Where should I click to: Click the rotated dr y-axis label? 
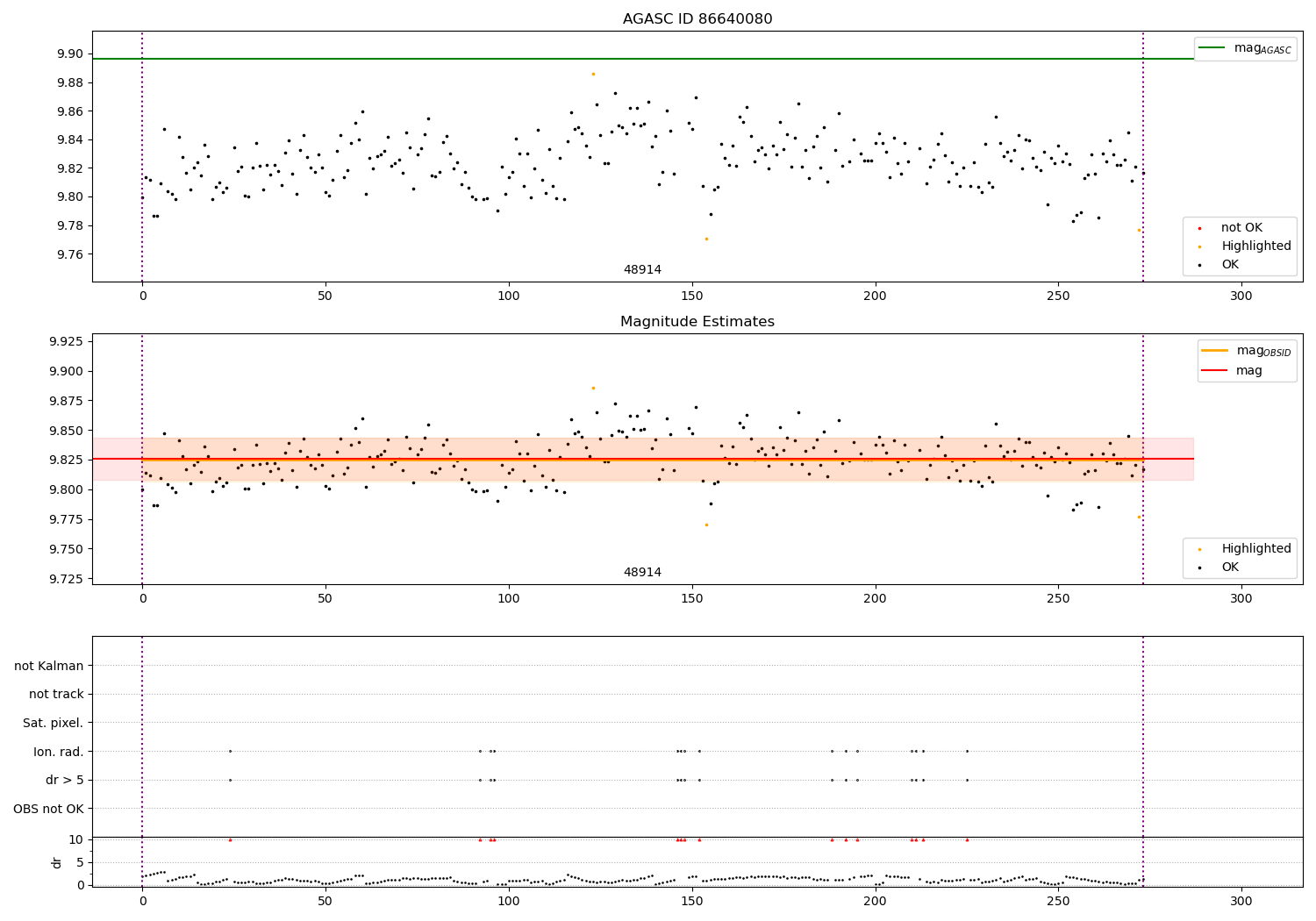point(57,862)
